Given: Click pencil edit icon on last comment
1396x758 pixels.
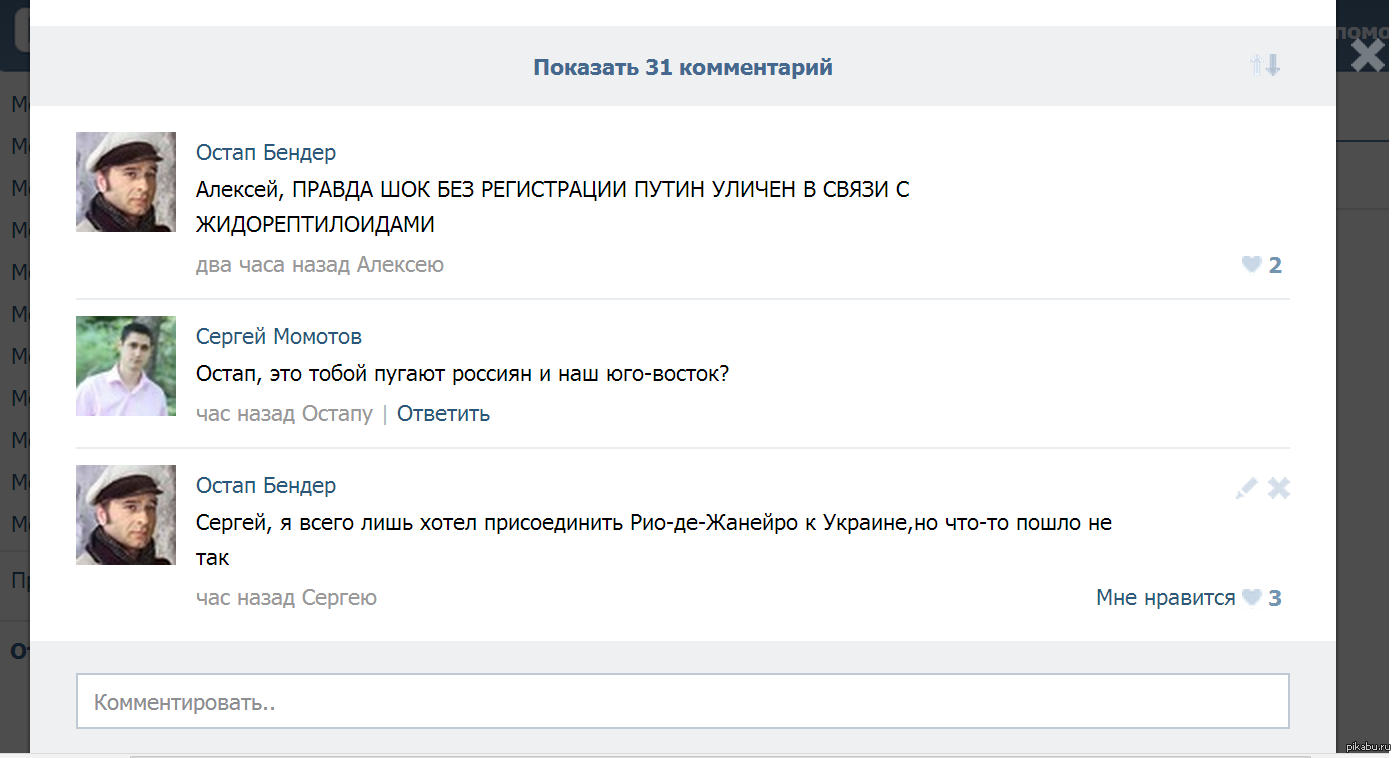Looking at the screenshot, I should point(1246,488).
